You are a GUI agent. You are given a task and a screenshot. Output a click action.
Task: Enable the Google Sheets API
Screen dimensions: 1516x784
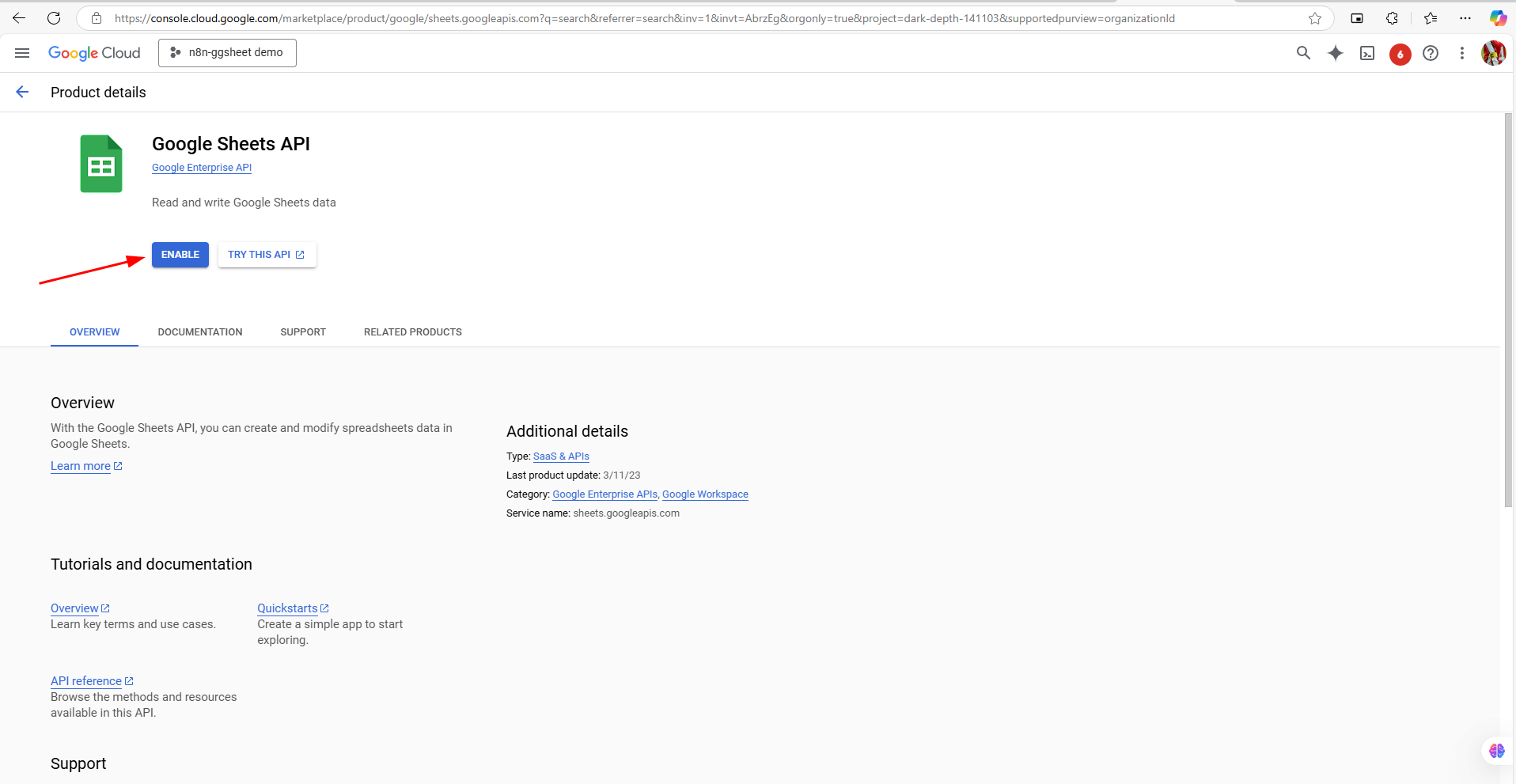[180, 255]
